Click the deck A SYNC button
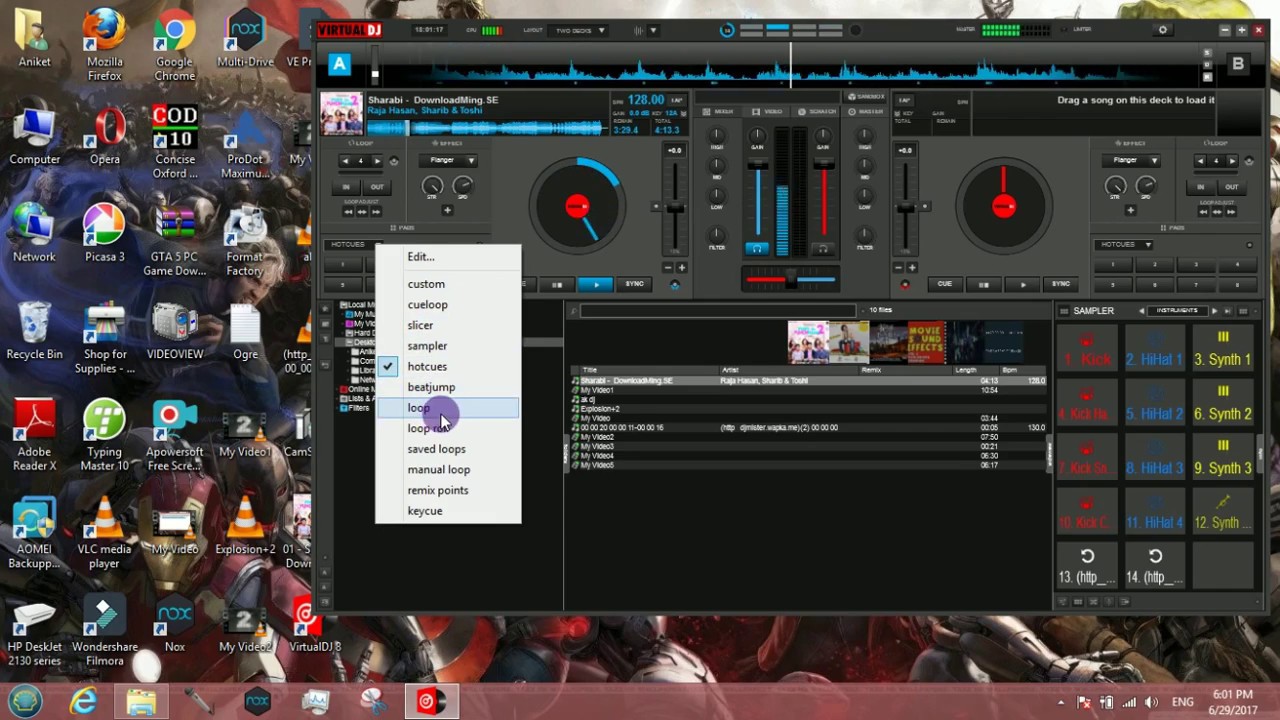Viewport: 1280px width, 720px height. 635,284
